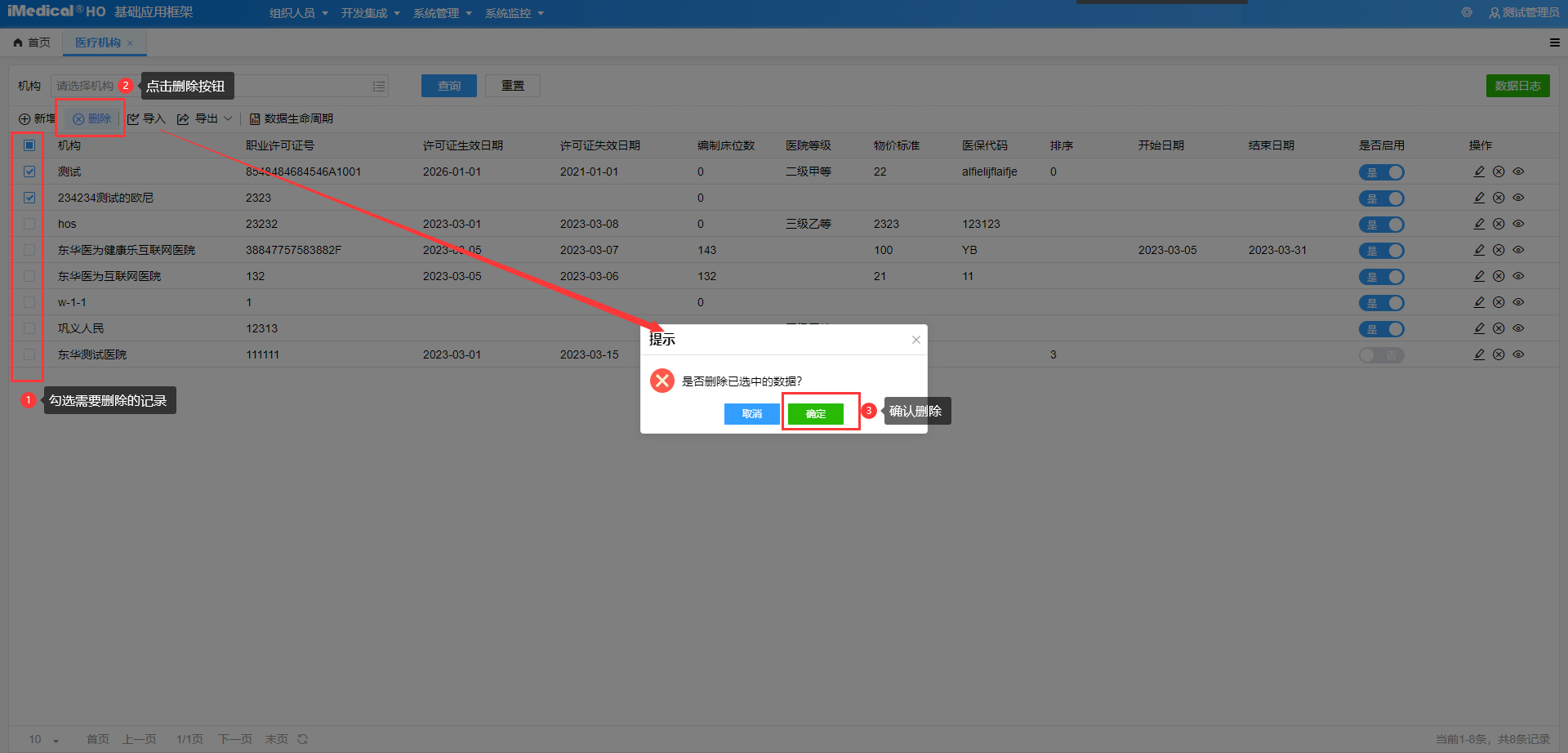This screenshot has width=1568, height=753.
Task: Click the refresh icon in pagination bar
Action: pyautogui.click(x=303, y=739)
